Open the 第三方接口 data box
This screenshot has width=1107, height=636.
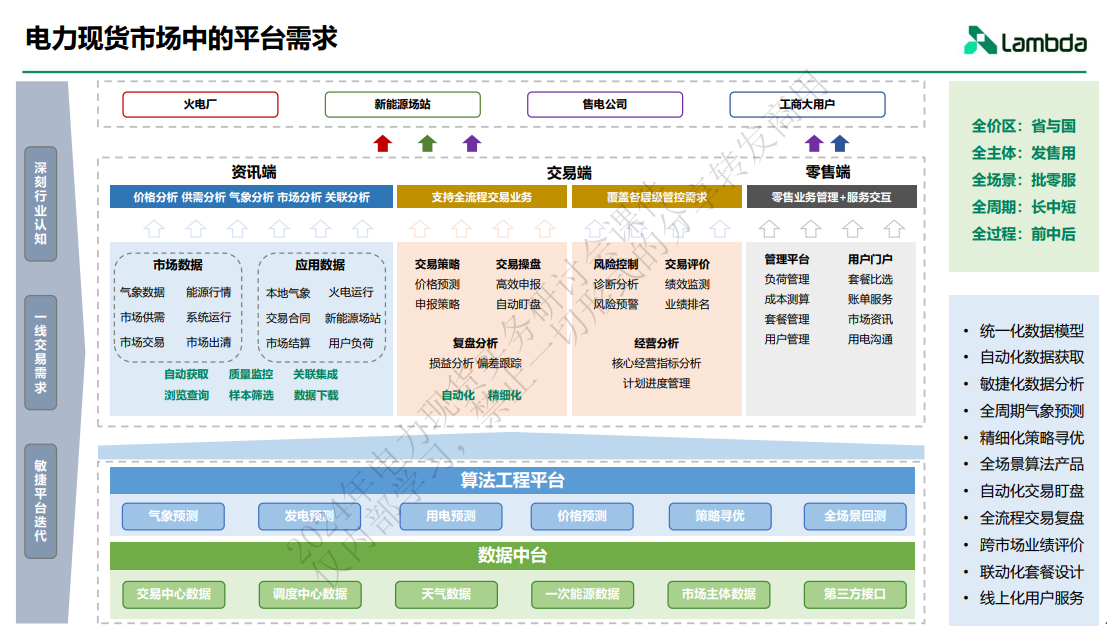pos(855,594)
